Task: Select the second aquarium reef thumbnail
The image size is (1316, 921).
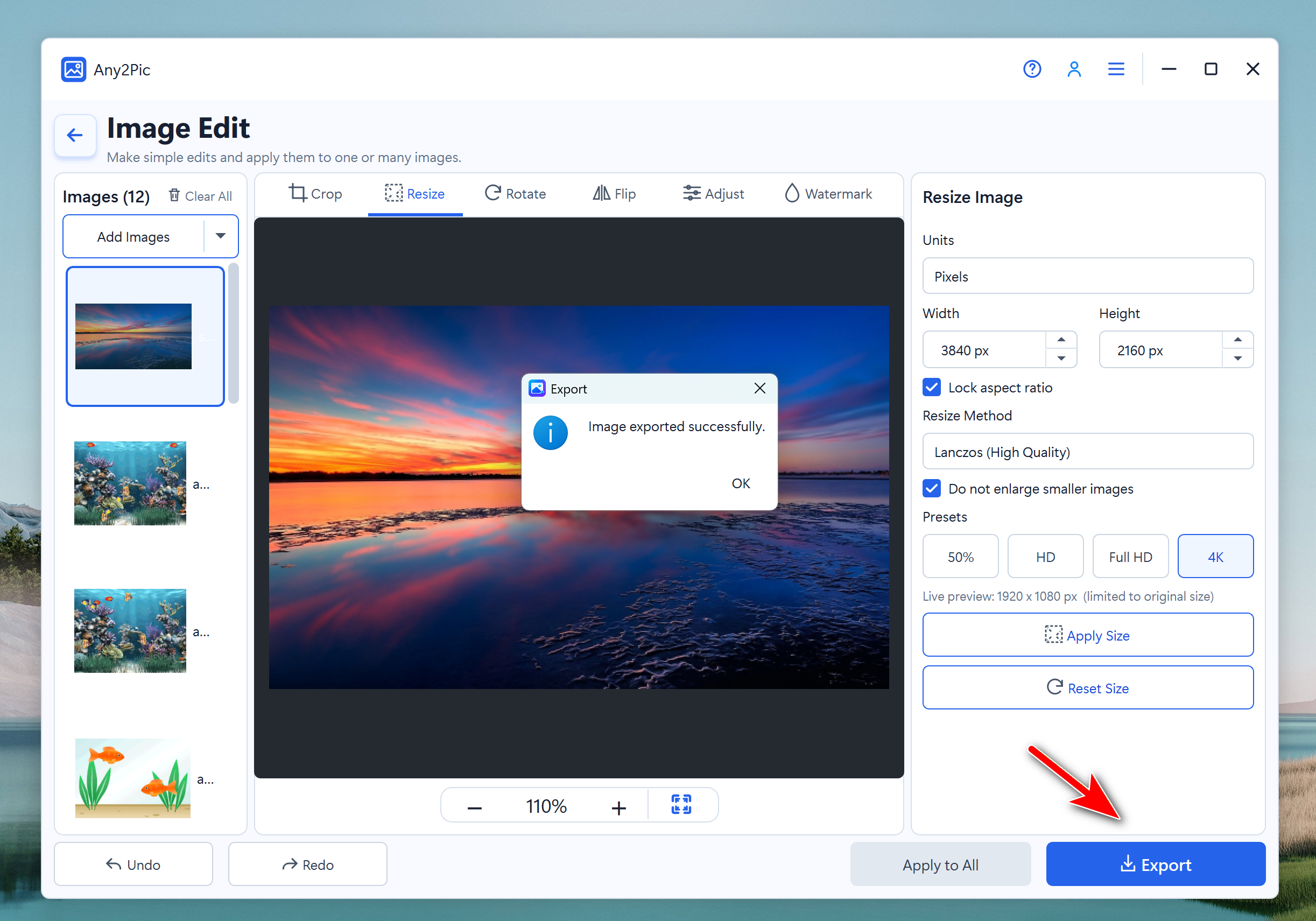Action: 130,630
